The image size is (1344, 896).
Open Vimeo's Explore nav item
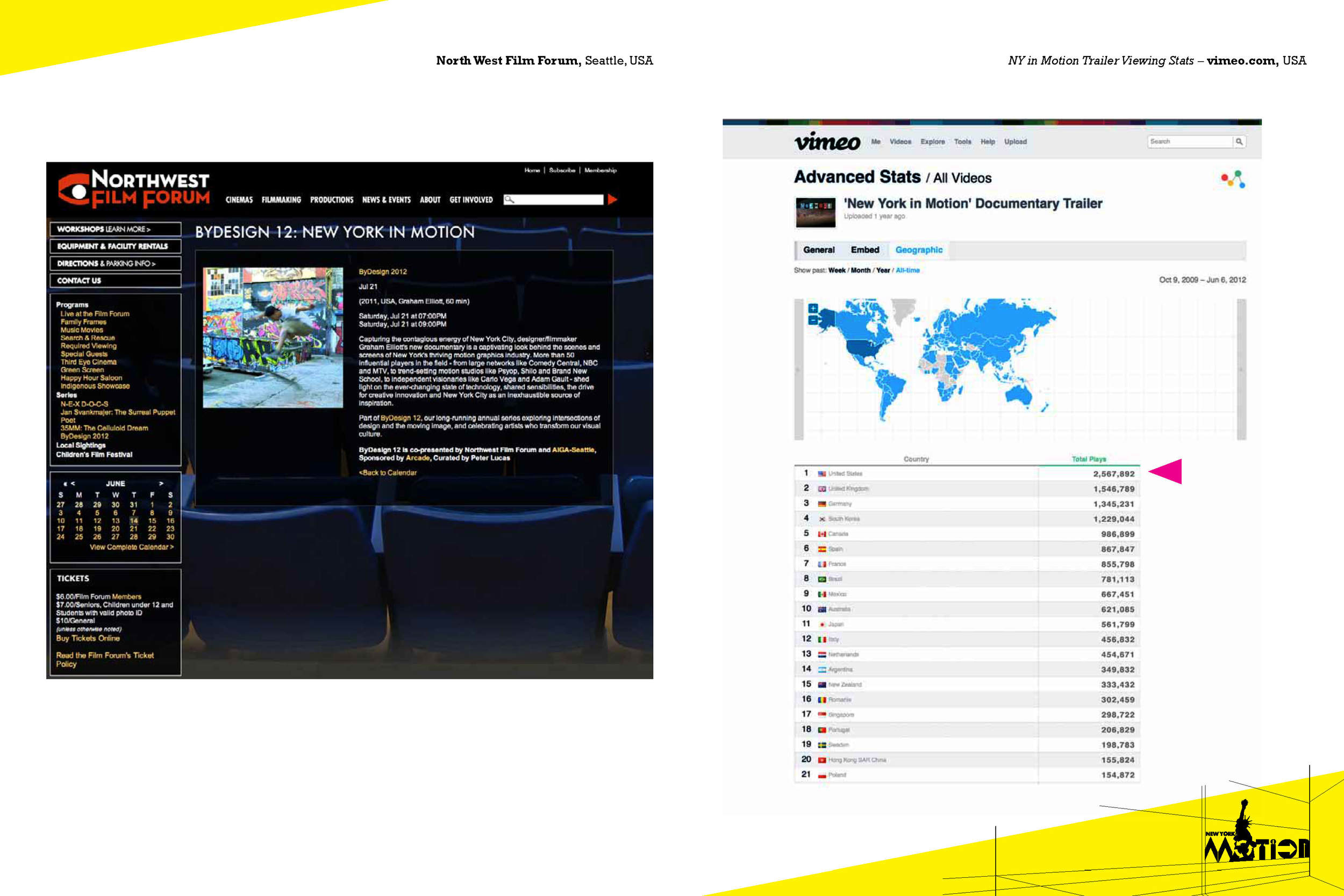pos(933,142)
